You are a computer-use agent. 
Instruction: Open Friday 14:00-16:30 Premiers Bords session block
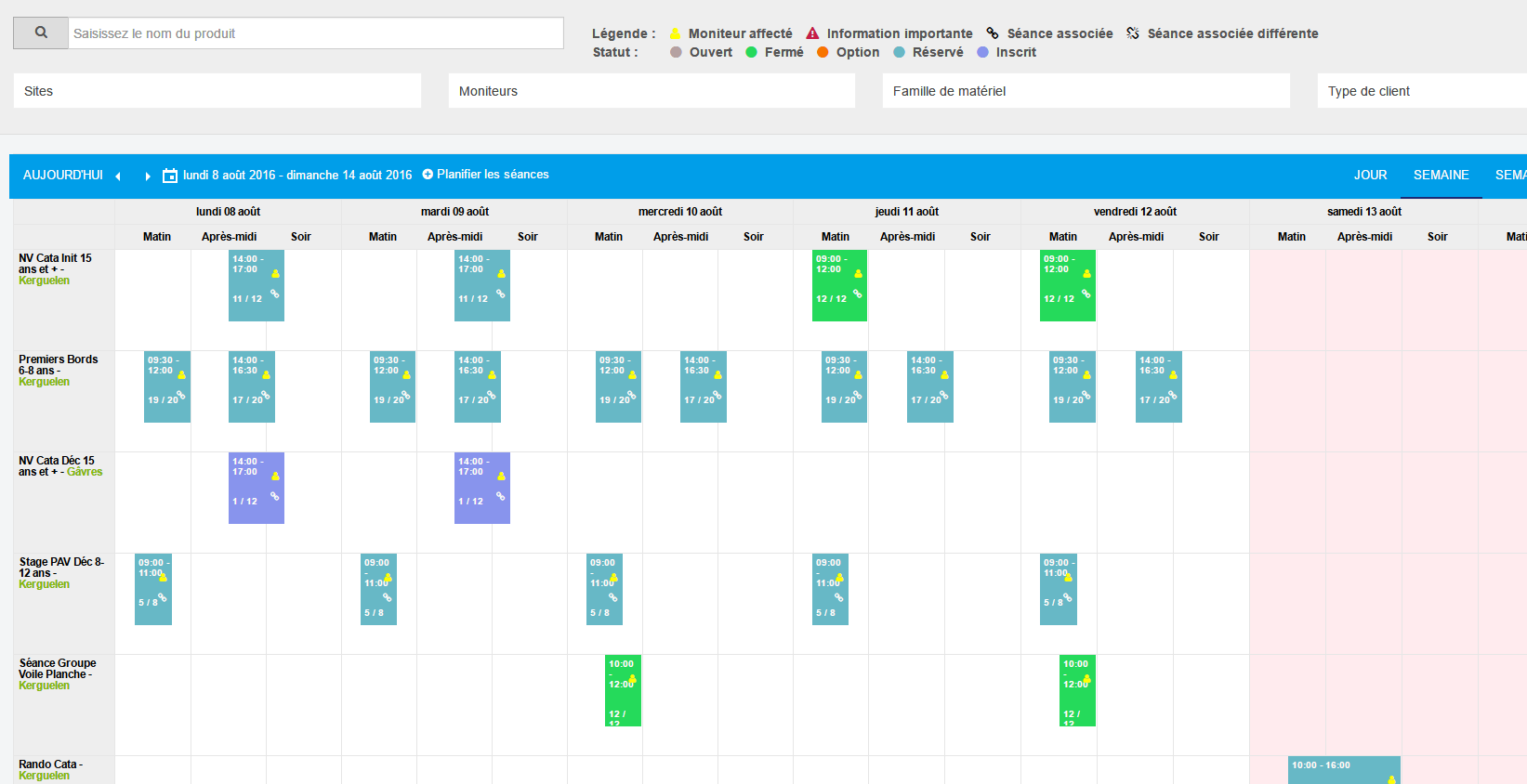[1159, 386]
